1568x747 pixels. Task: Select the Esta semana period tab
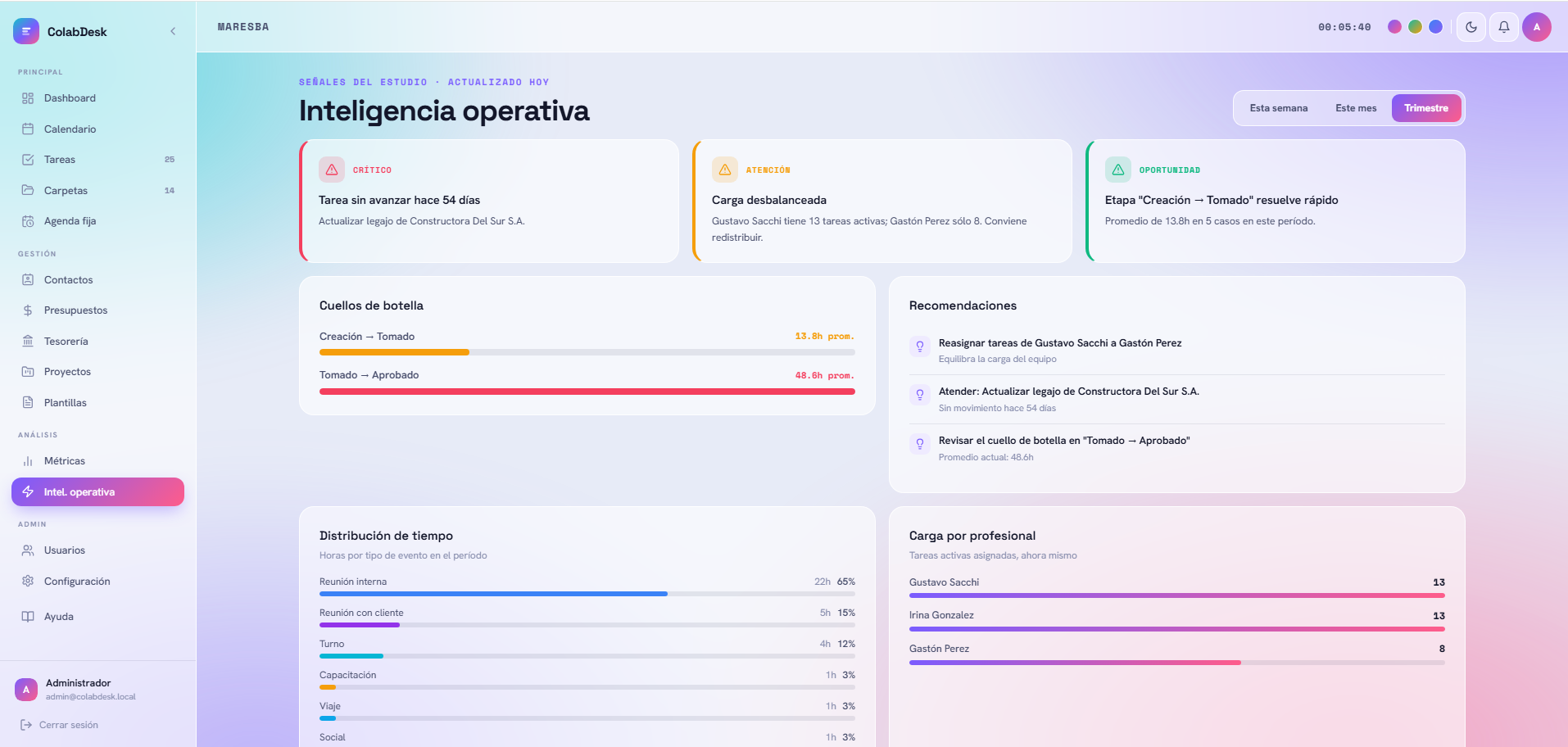(x=1278, y=108)
